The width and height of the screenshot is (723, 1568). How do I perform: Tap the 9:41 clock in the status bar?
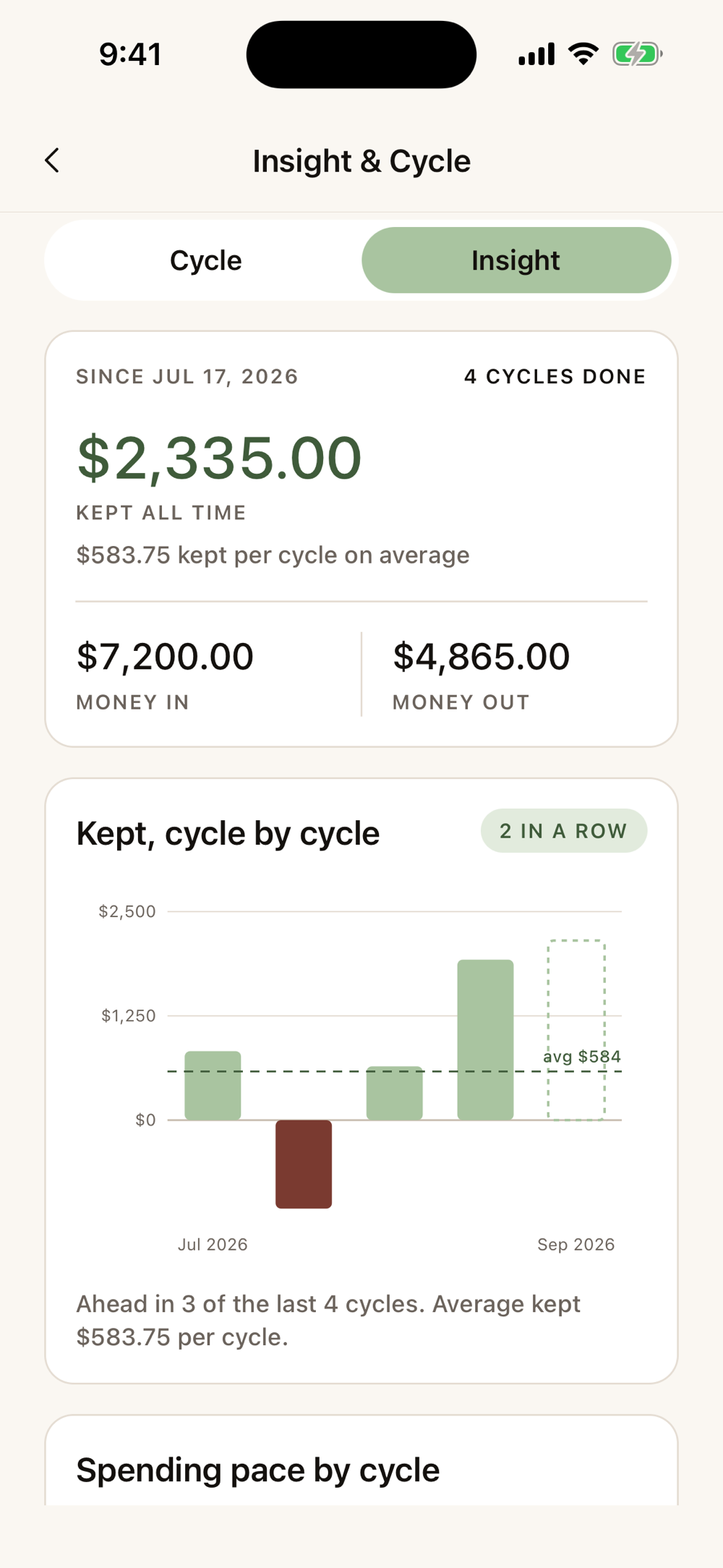point(130,54)
